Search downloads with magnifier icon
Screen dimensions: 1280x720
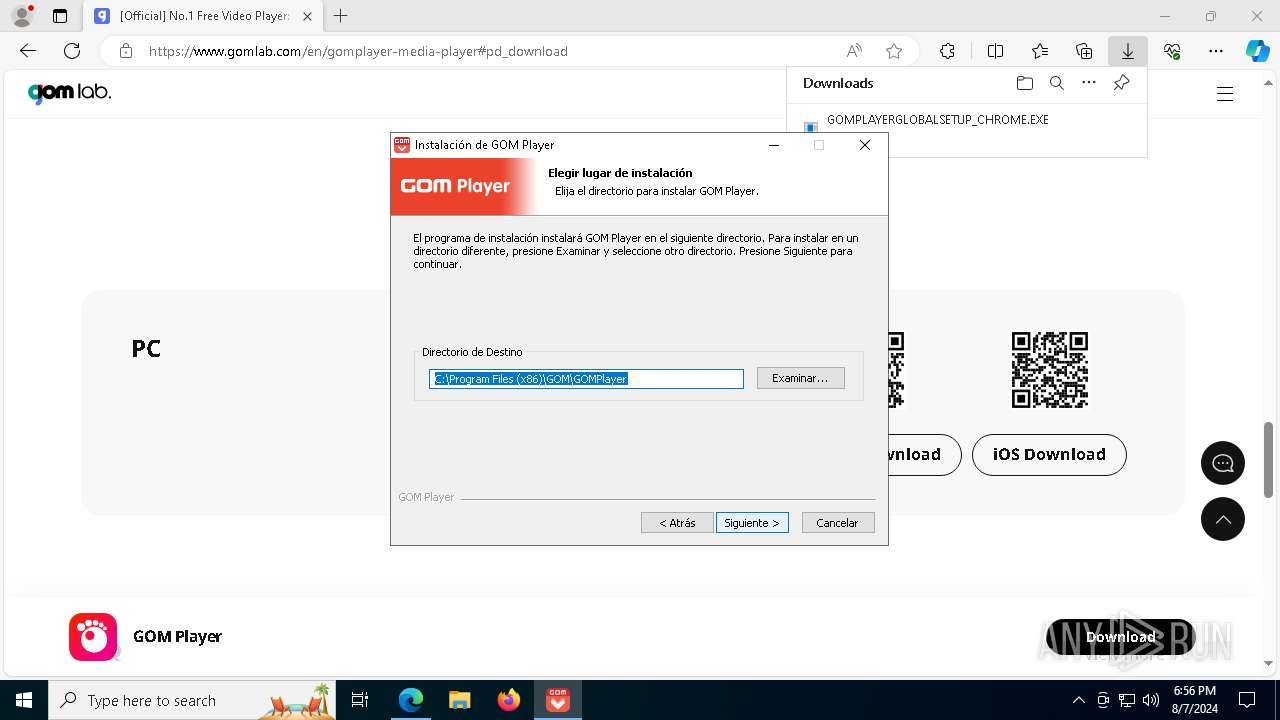click(1056, 83)
